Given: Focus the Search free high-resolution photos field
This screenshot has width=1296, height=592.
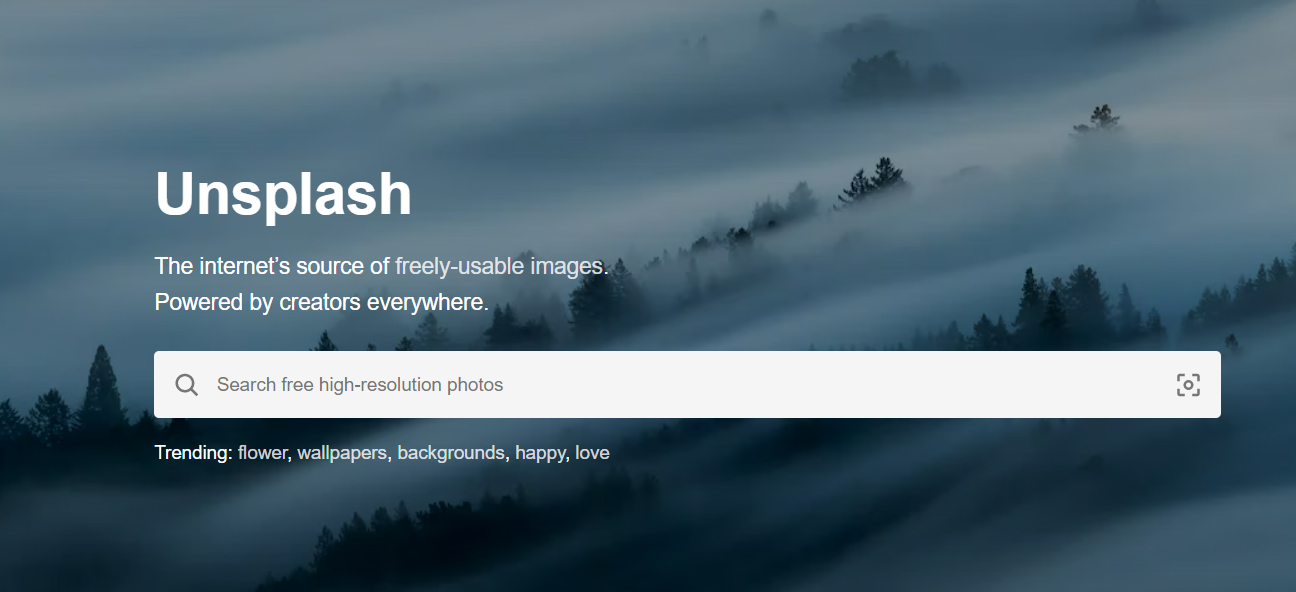Looking at the screenshot, I should click(x=687, y=384).
